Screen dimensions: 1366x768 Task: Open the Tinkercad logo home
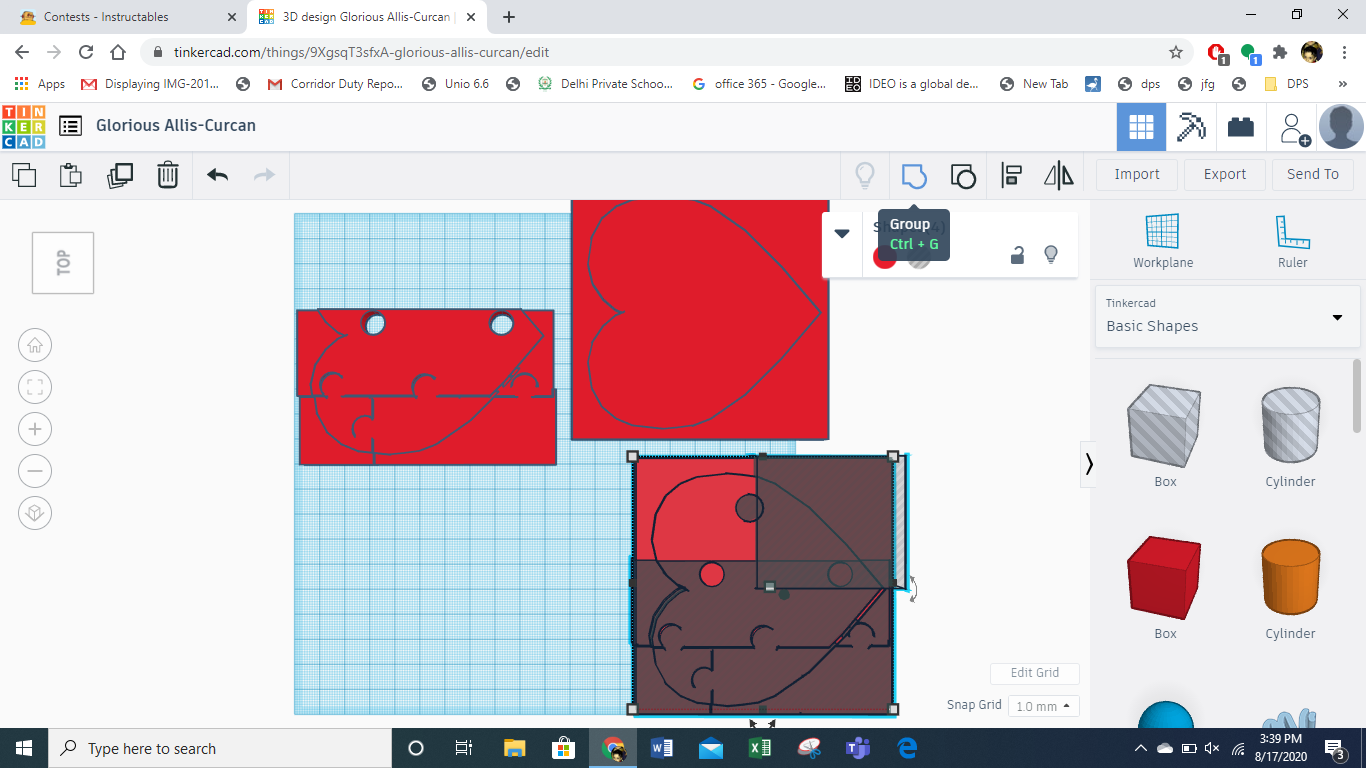click(24, 127)
